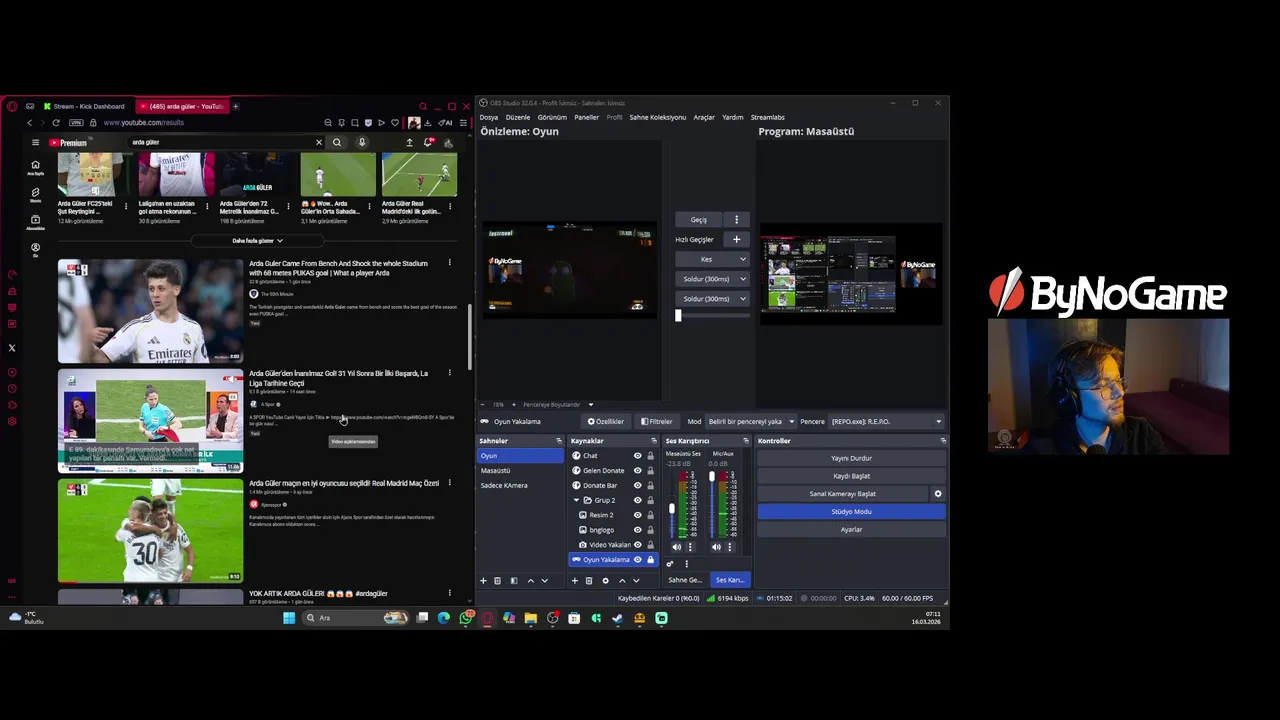This screenshot has height=720, width=1280.
Task: Reload the page in Opera browser
Action: pyautogui.click(x=56, y=122)
